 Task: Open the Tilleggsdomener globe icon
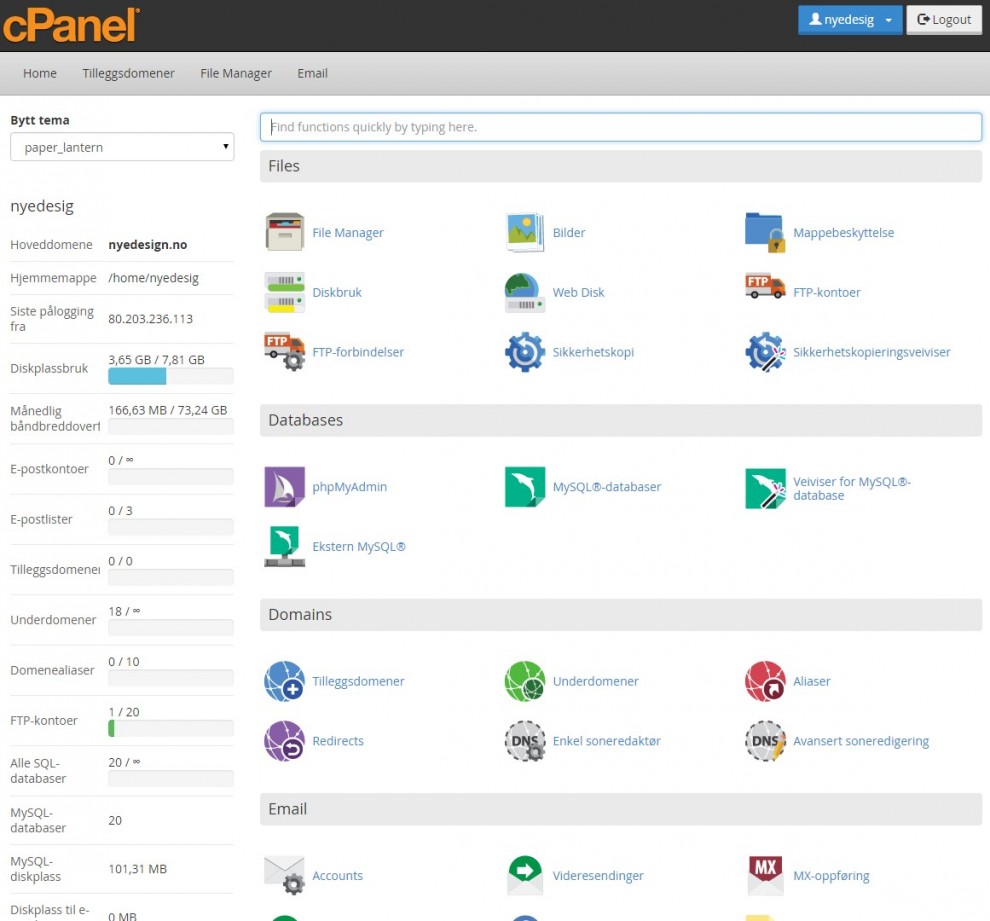[x=284, y=681]
